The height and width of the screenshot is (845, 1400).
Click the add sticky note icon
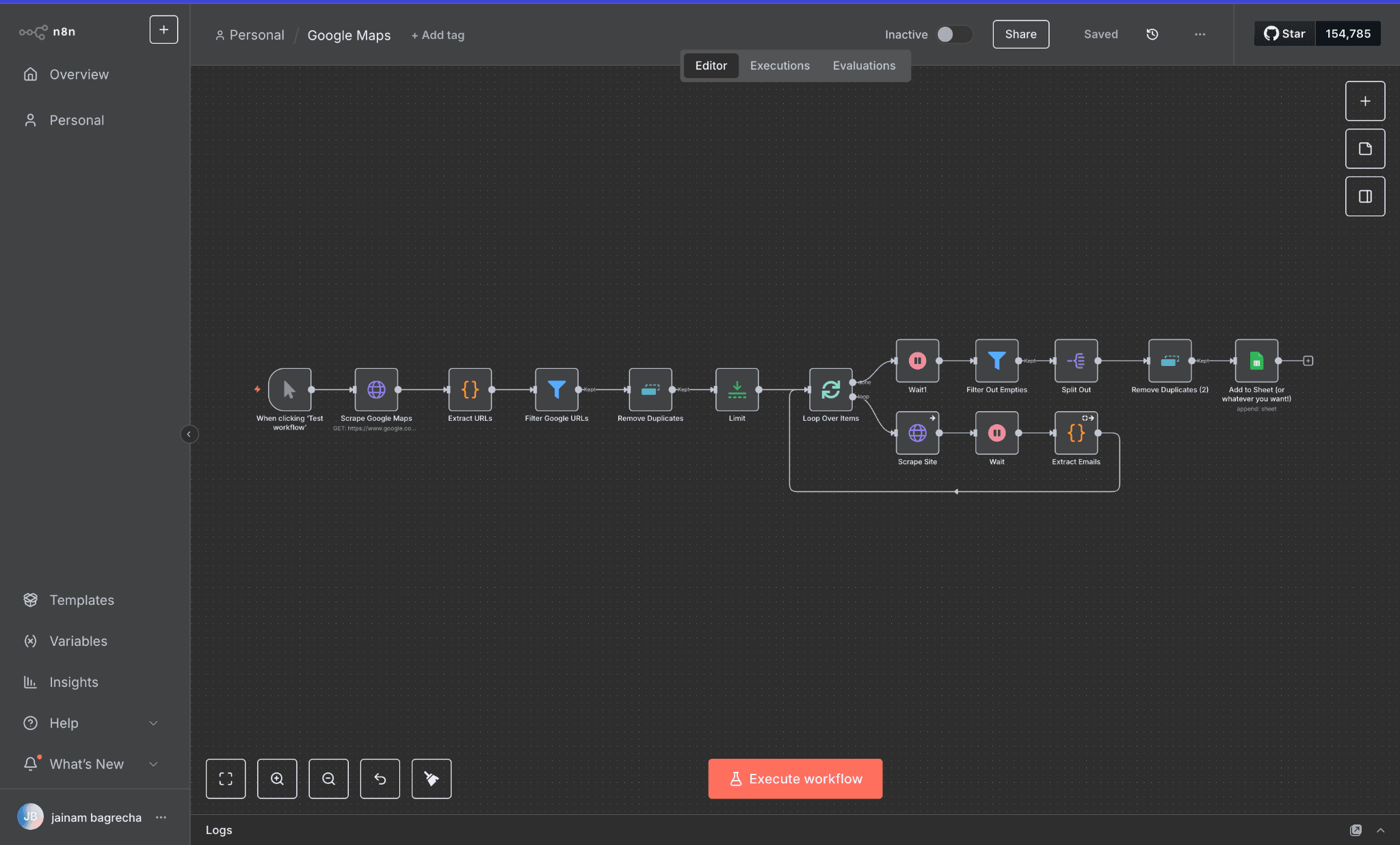[1364, 148]
